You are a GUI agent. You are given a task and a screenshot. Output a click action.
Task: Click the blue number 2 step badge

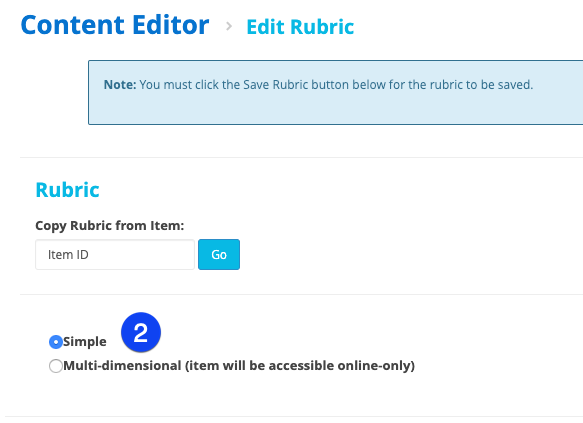[x=141, y=332]
